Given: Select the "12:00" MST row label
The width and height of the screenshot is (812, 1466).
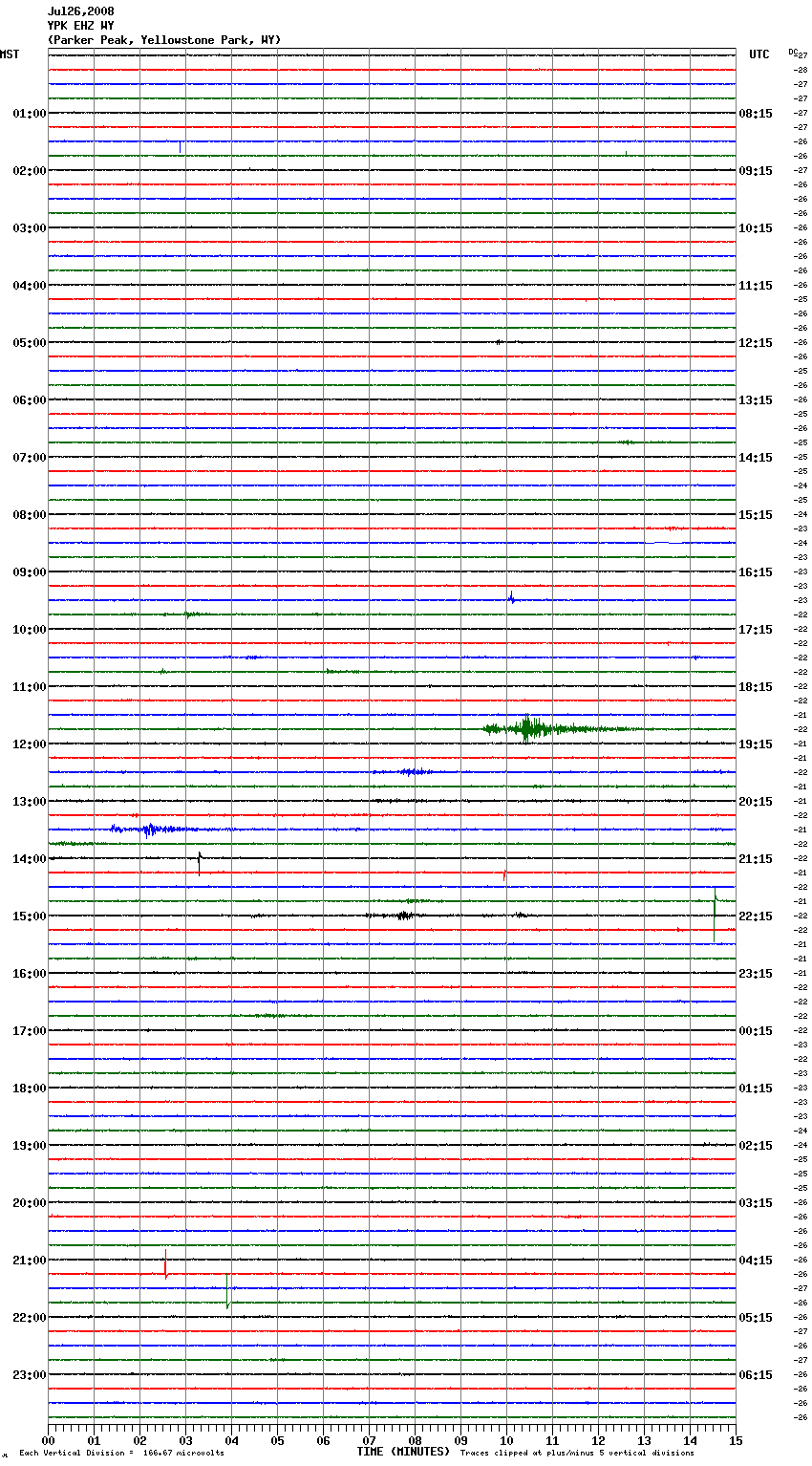Looking at the screenshot, I should point(30,744).
